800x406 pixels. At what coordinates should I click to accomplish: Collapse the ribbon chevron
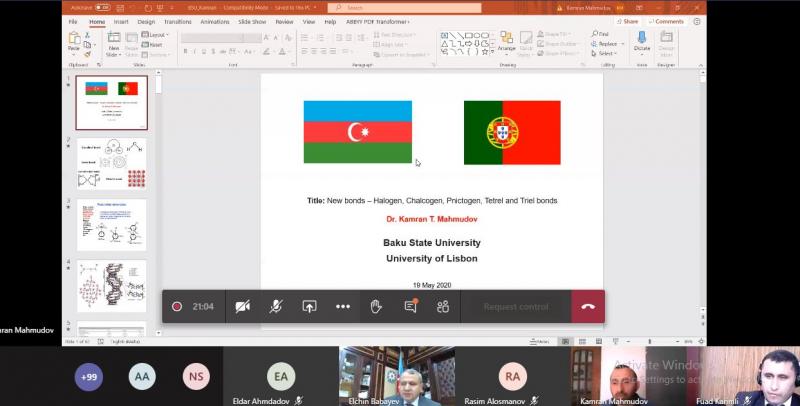[x=701, y=65]
